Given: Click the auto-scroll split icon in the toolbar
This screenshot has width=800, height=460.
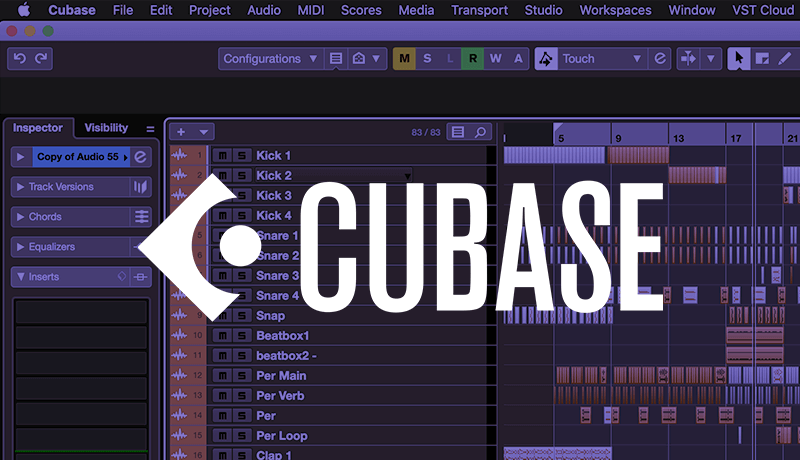Looking at the screenshot, I should click(688, 59).
